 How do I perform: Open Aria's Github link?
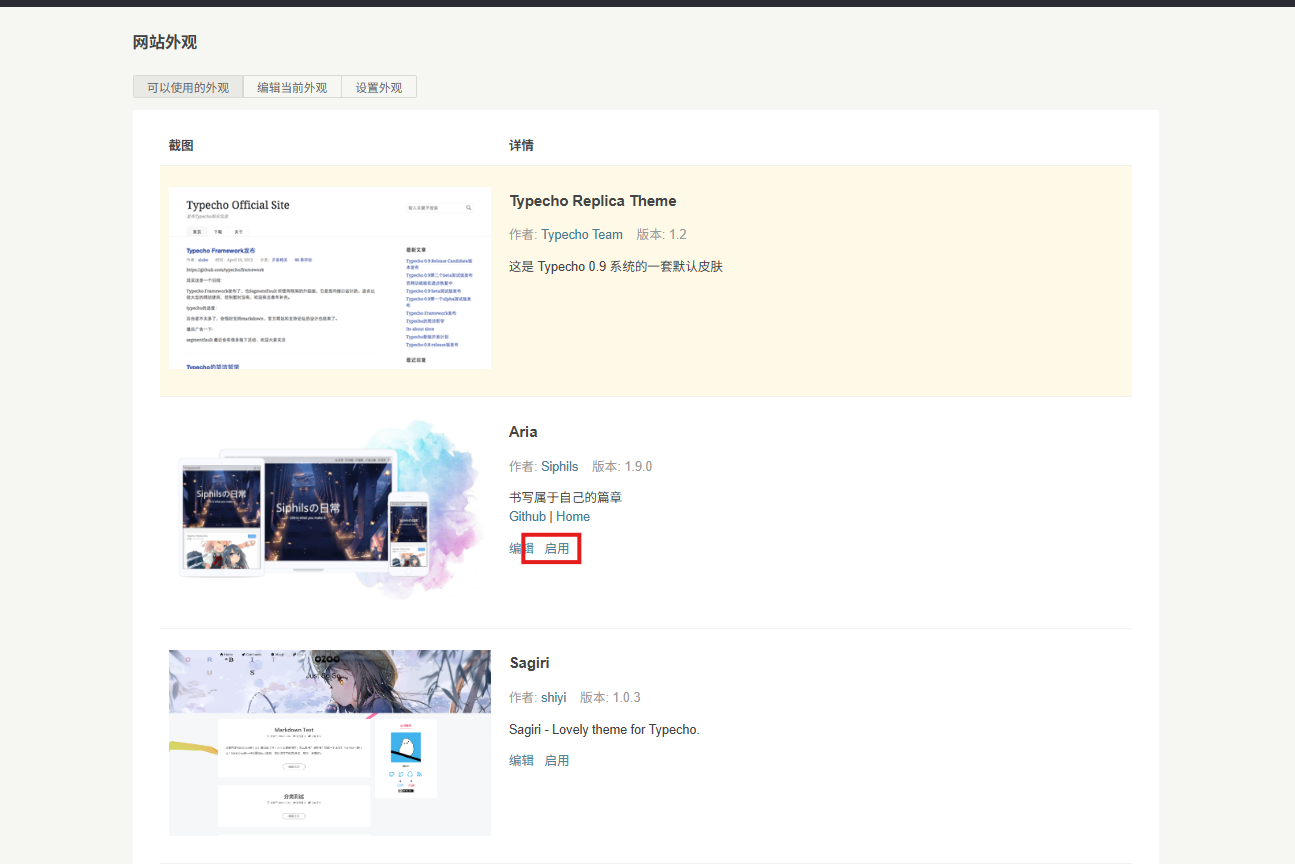pos(527,516)
